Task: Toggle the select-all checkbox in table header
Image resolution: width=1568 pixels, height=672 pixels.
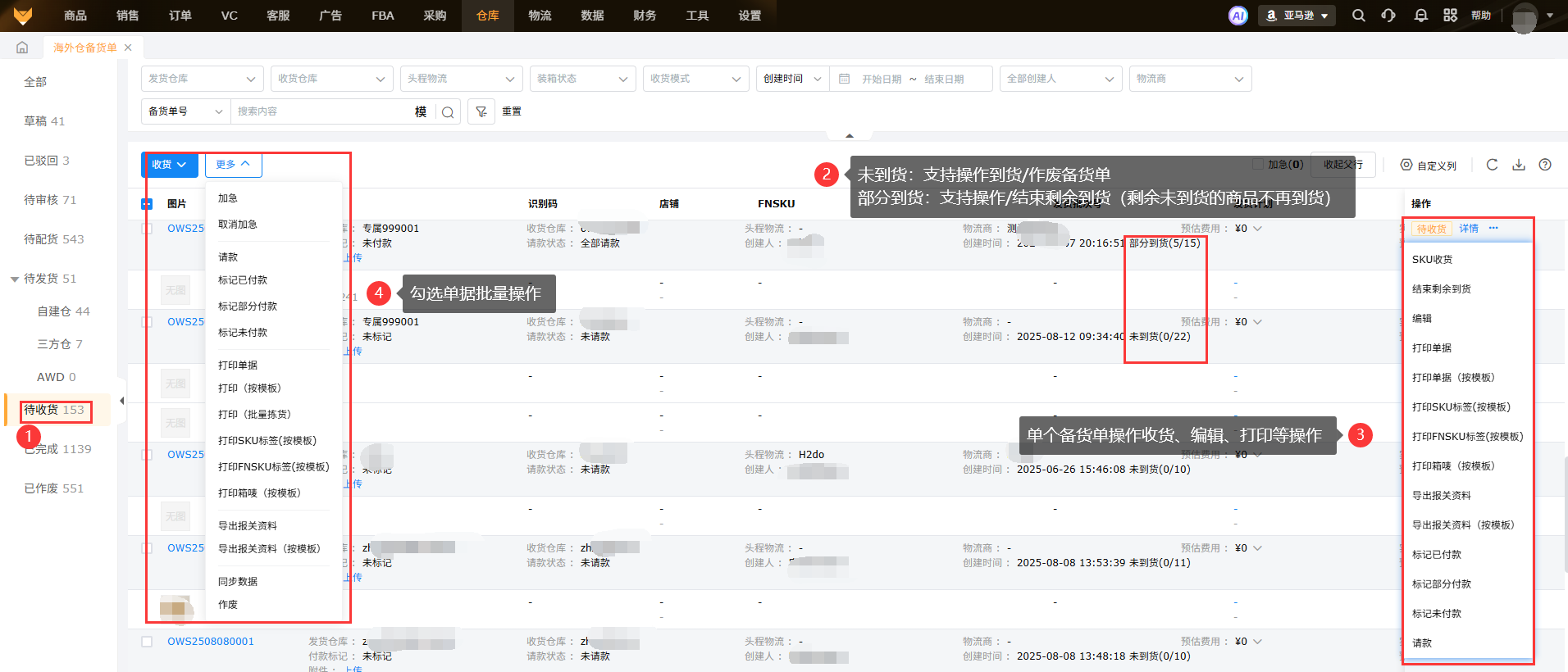Action: click(147, 204)
